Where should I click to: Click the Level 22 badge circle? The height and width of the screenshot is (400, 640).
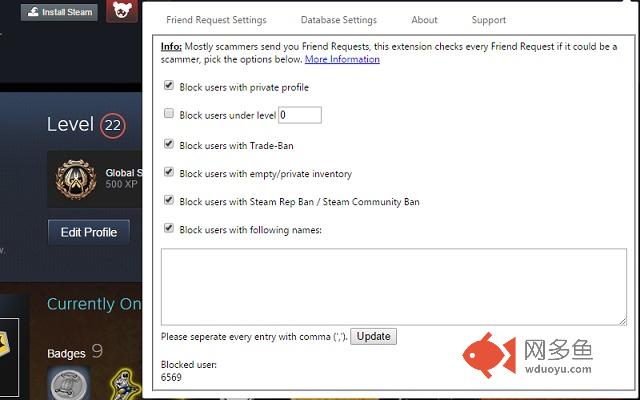click(113, 125)
